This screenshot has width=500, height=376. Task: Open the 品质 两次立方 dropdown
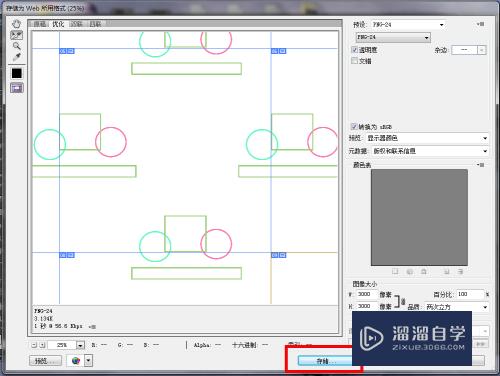click(x=457, y=307)
